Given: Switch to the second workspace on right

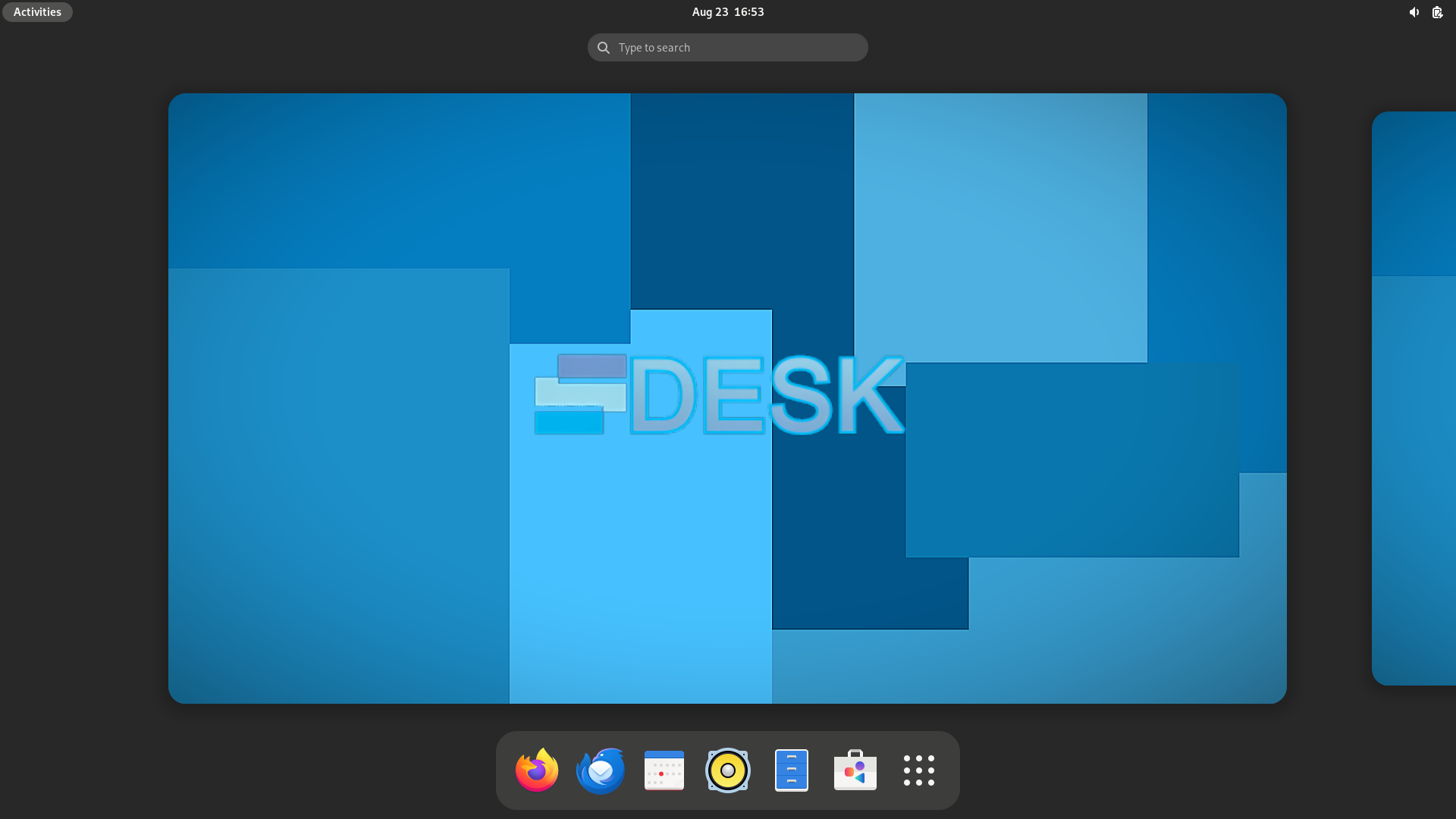Looking at the screenshot, I should [x=1414, y=398].
